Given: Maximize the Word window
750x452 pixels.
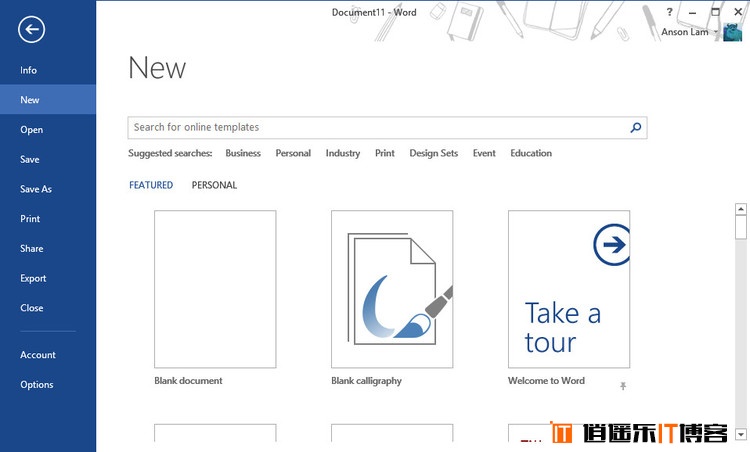Looking at the screenshot, I should (715, 12).
